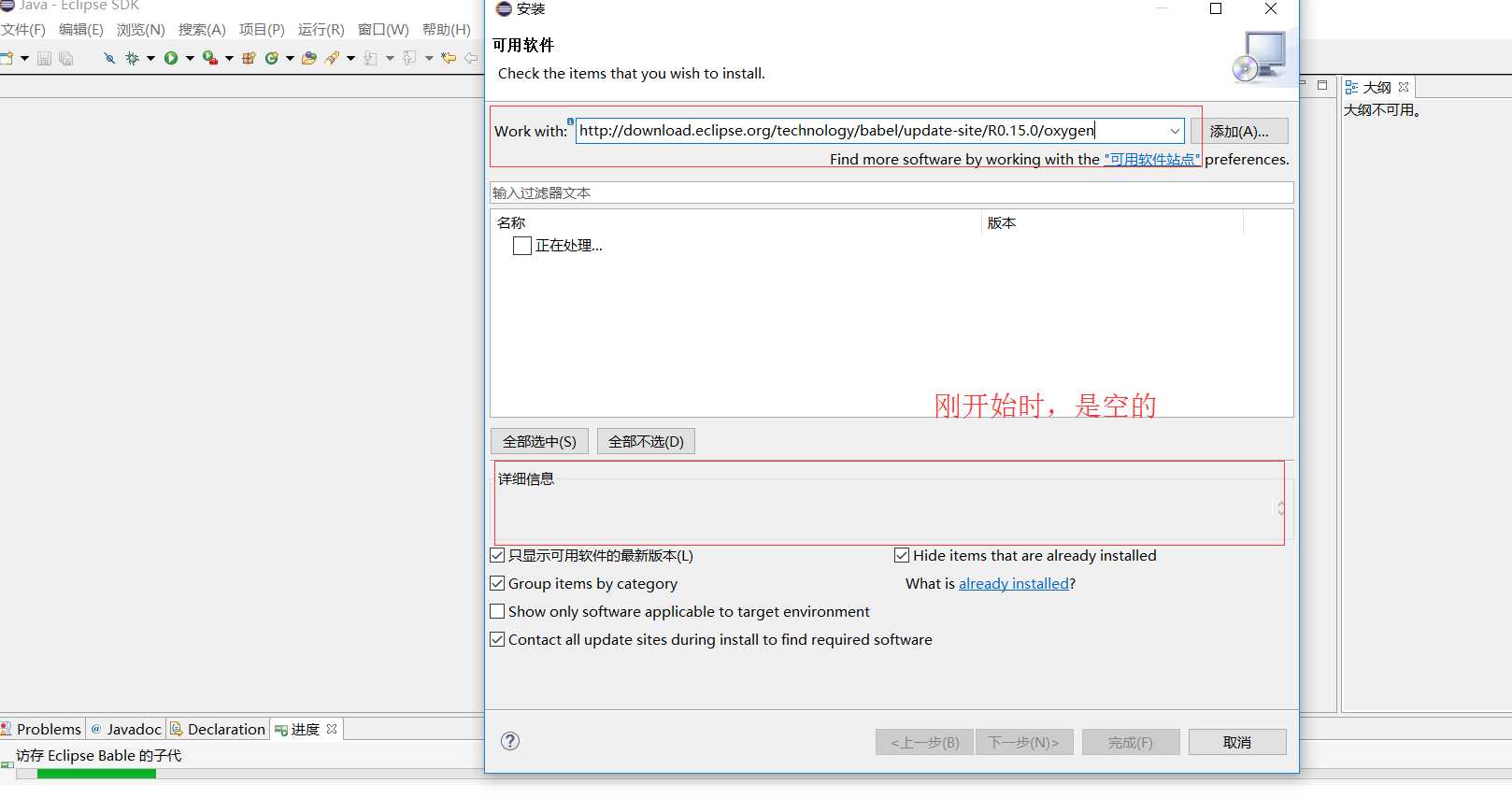The width and height of the screenshot is (1512, 798).
Task: Click the Last Edit Location arrow icon
Action: (449, 58)
